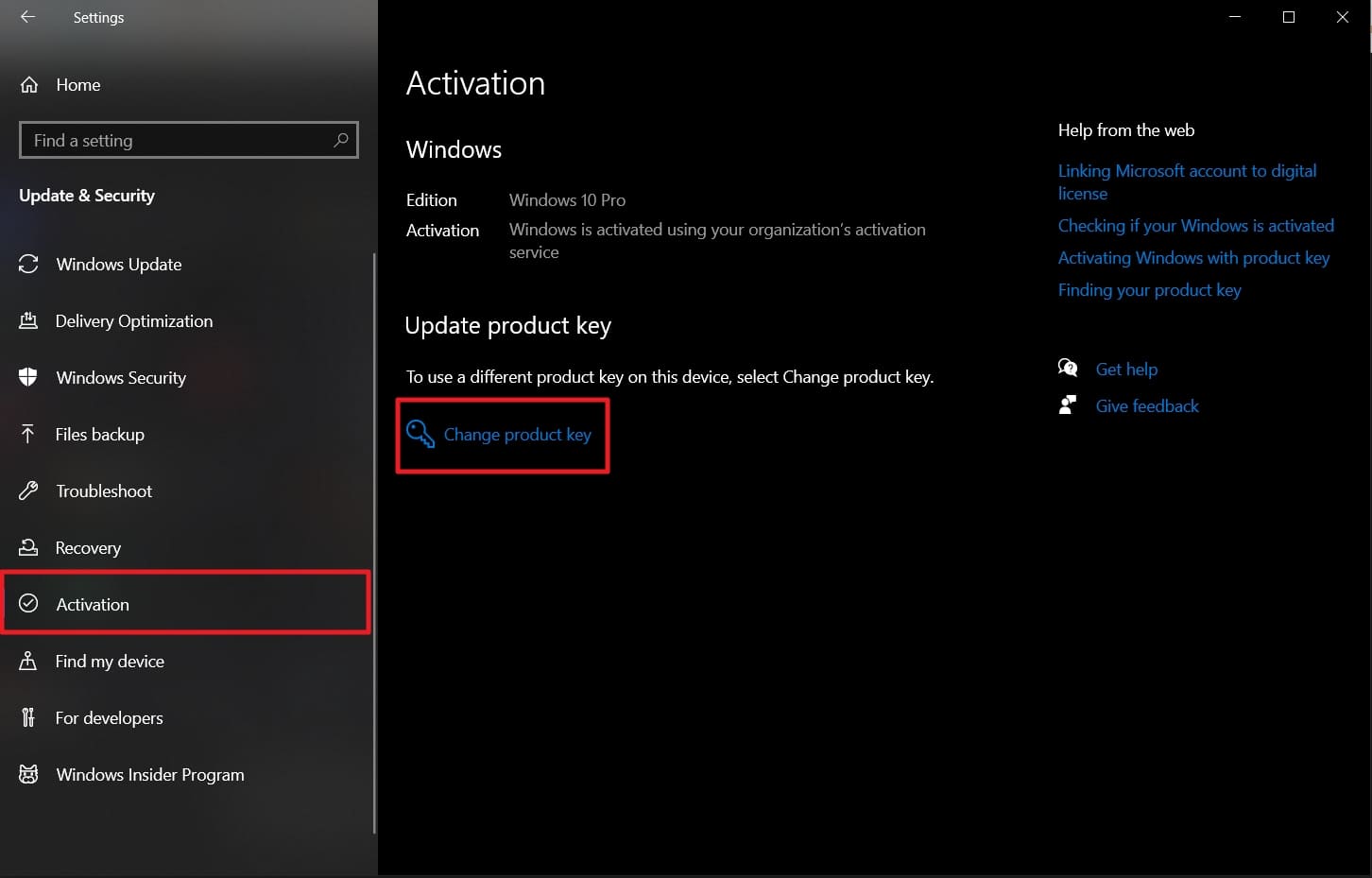Screen dimensions: 1372x878
Task: Open Checking if your Windows is activated link
Action: (1196, 225)
